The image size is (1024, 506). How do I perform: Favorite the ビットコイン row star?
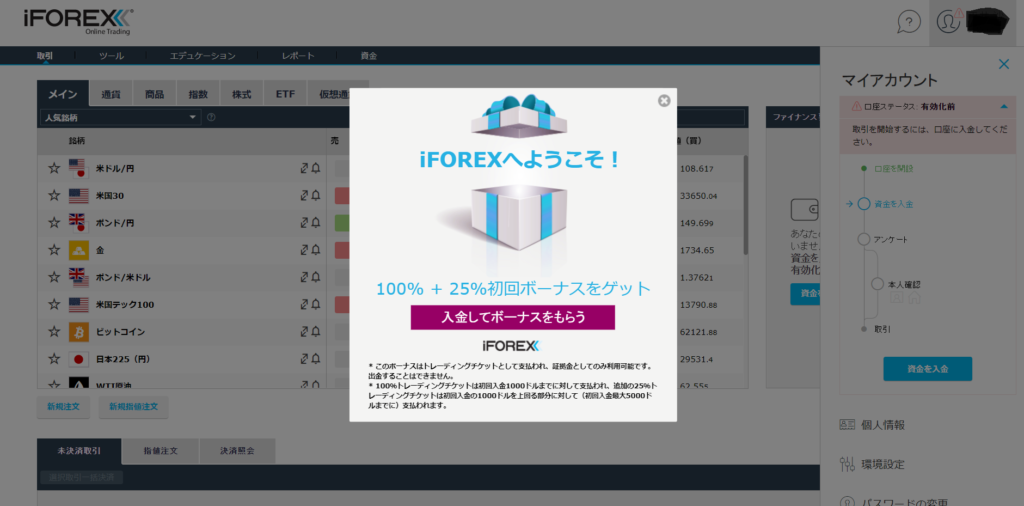[x=54, y=332]
